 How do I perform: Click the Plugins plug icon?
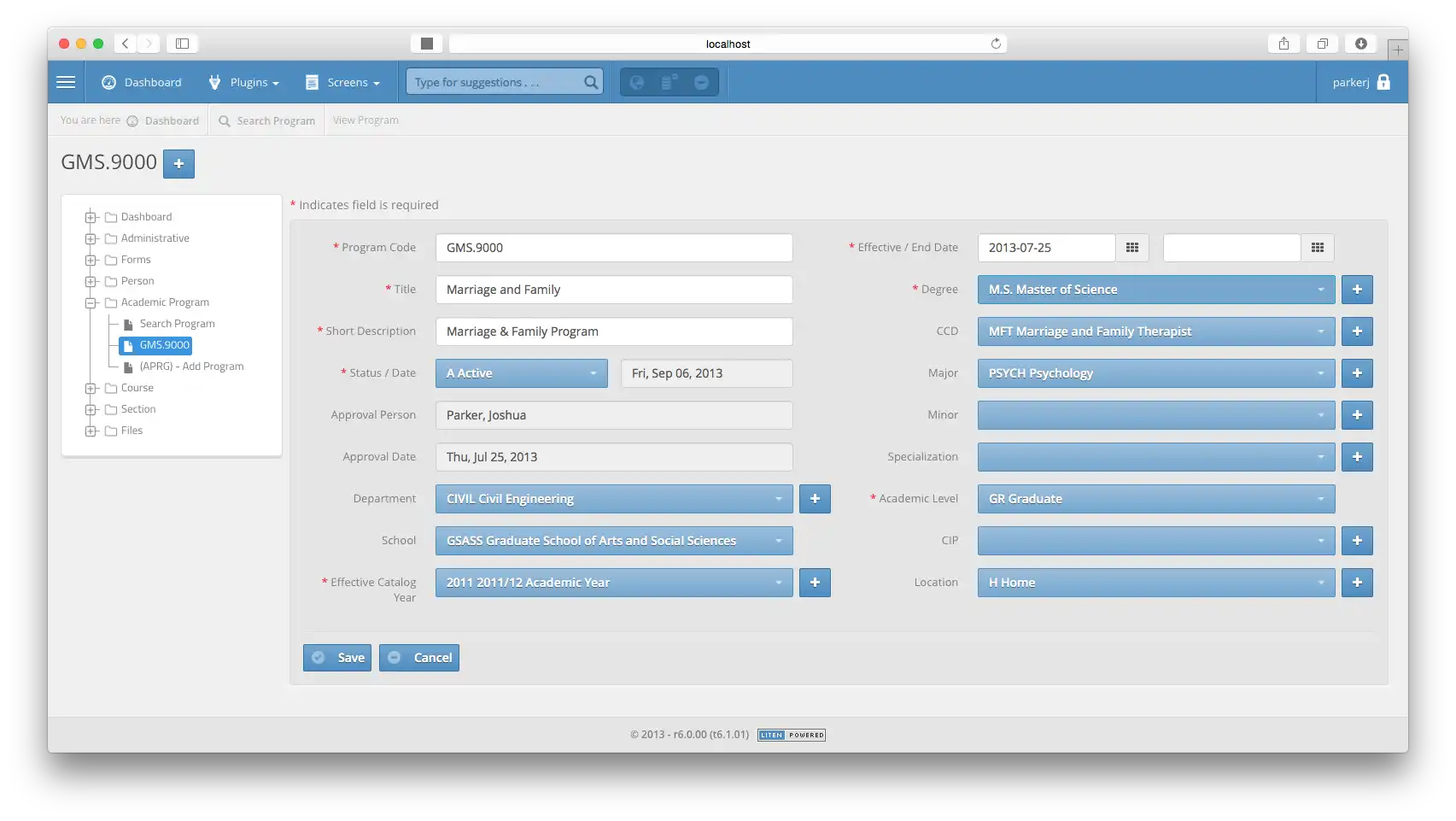pos(213,82)
